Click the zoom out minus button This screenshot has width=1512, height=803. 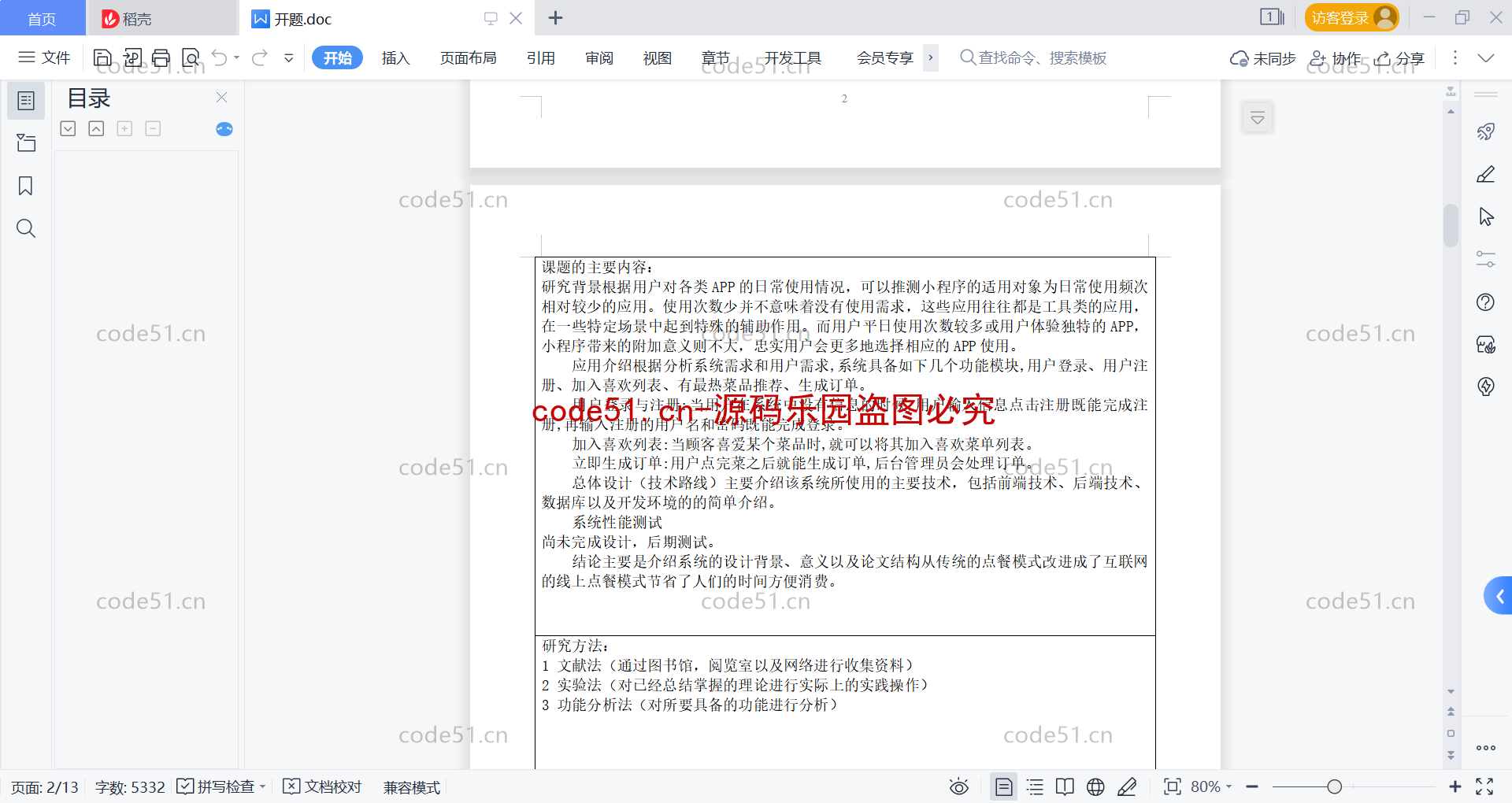[1252, 786]
